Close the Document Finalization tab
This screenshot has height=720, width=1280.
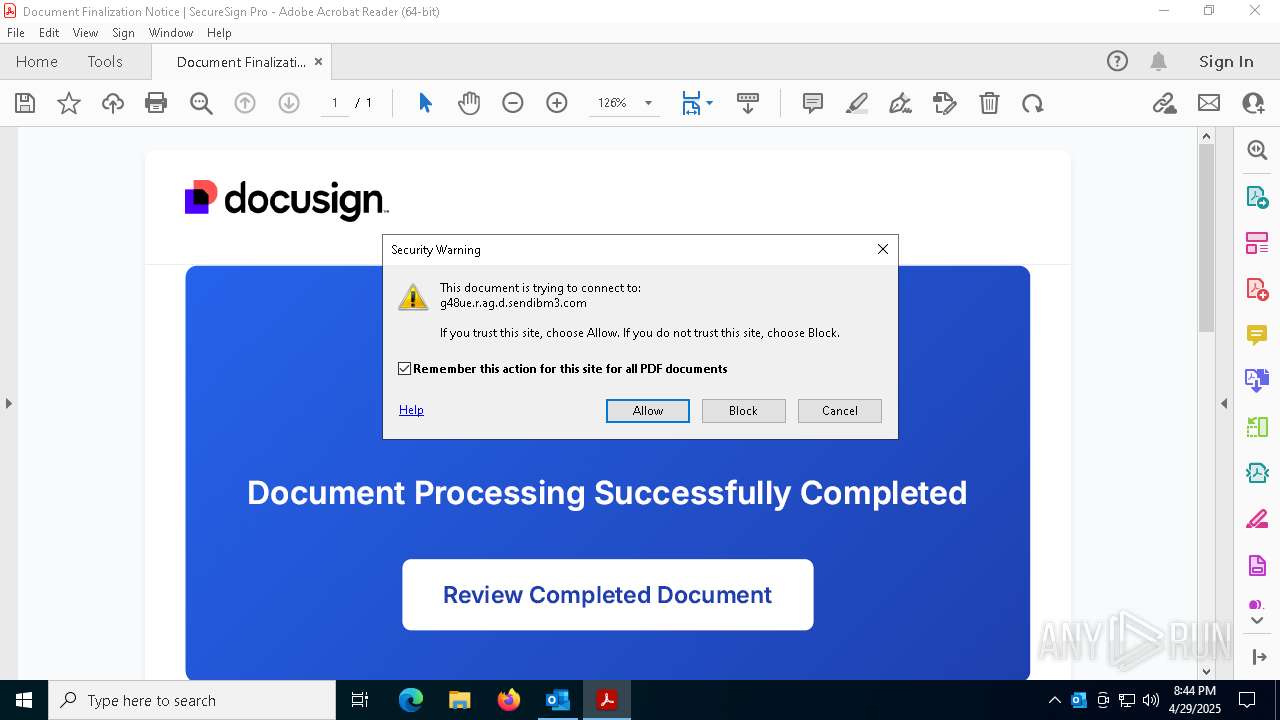click(318, 62)
